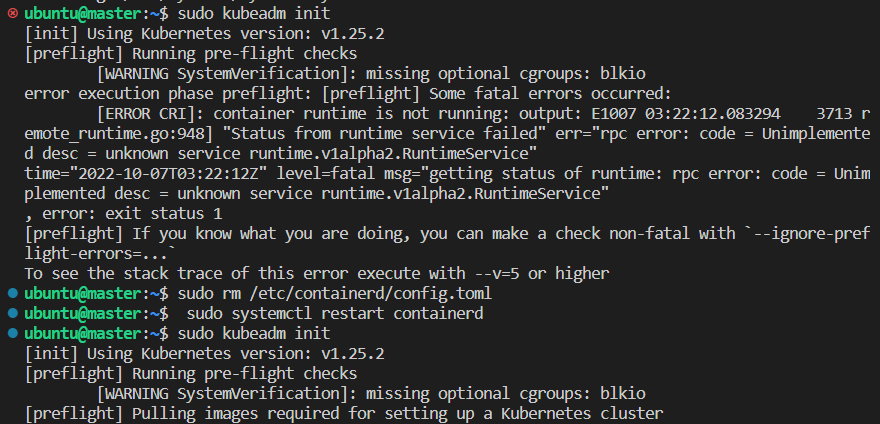Click the blue dot beside the rm config.toml command
880x424 pixels.
13,293
